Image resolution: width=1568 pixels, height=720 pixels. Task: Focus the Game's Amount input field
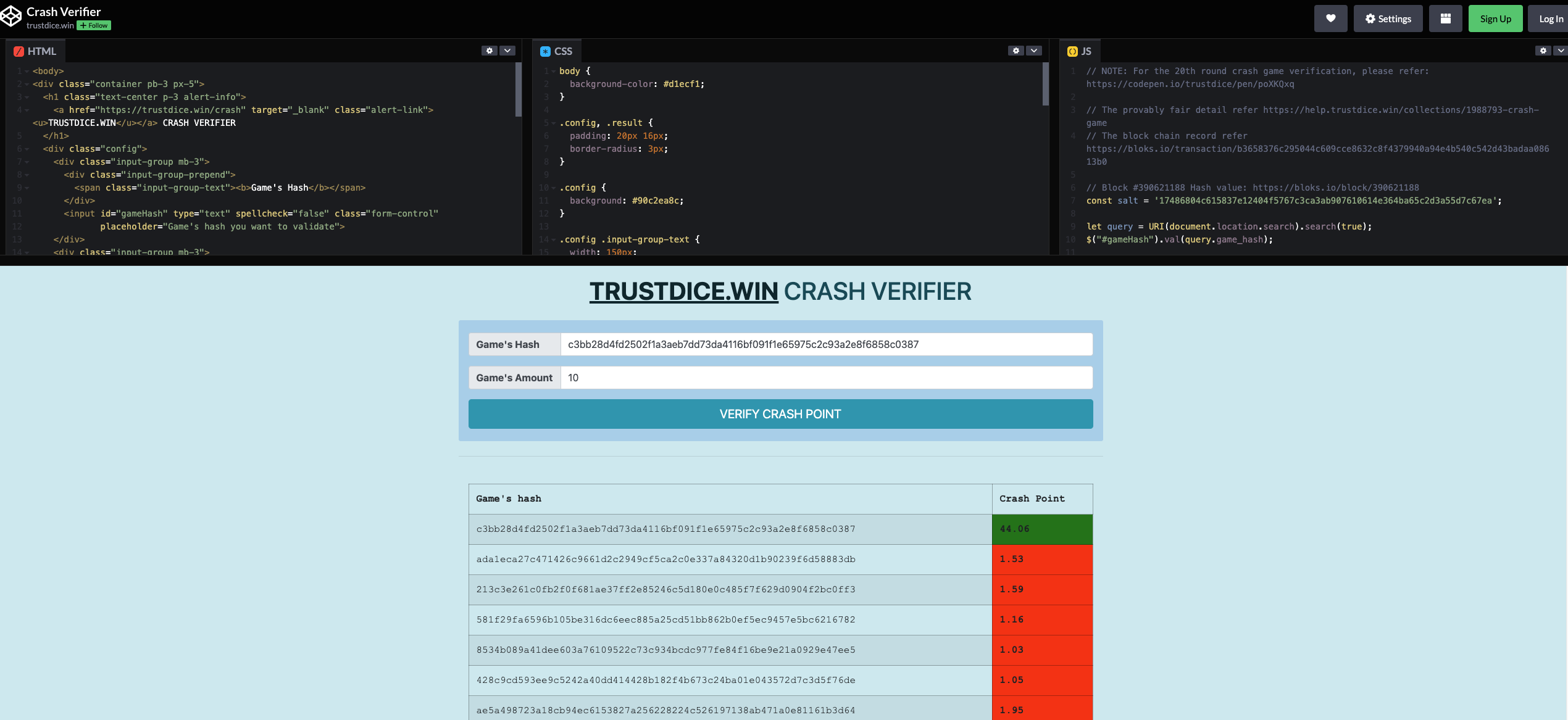tap(826, 378)
